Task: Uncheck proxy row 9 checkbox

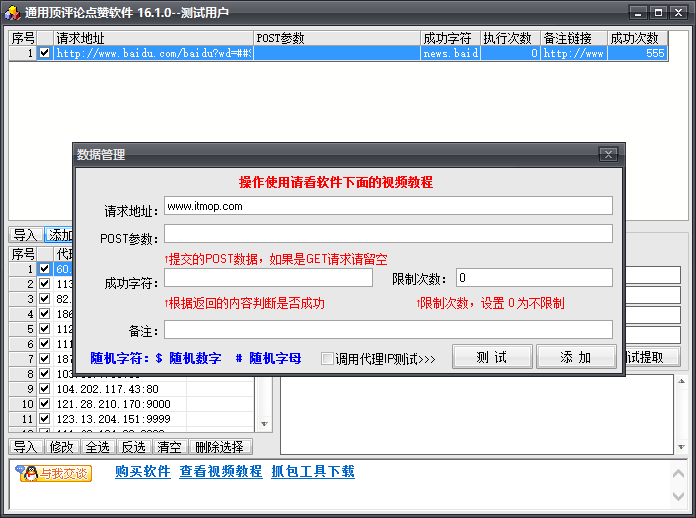Action: click(44, 389)
